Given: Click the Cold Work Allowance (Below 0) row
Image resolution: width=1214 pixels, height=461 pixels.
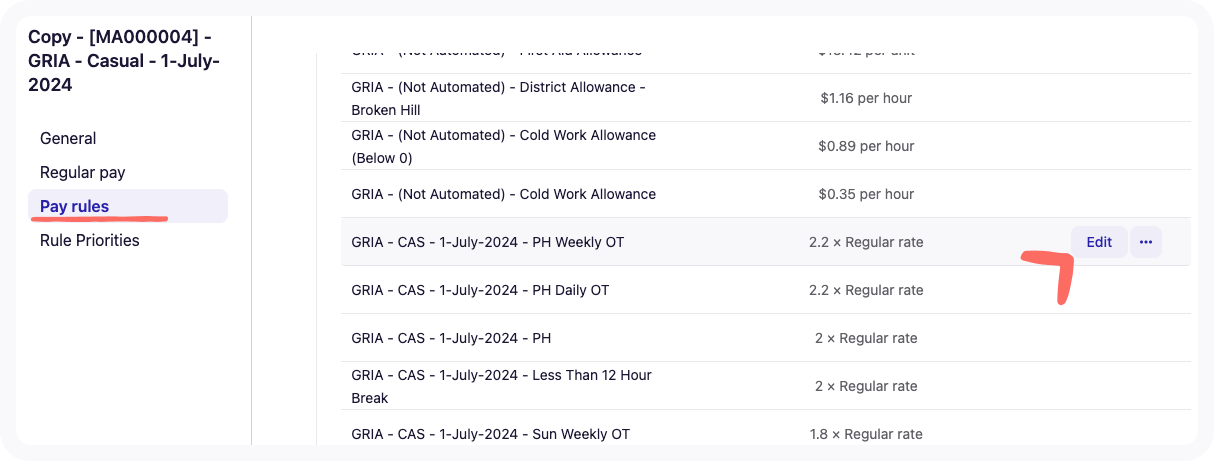Looking at the screenshot, I should (x=766, y=146).
